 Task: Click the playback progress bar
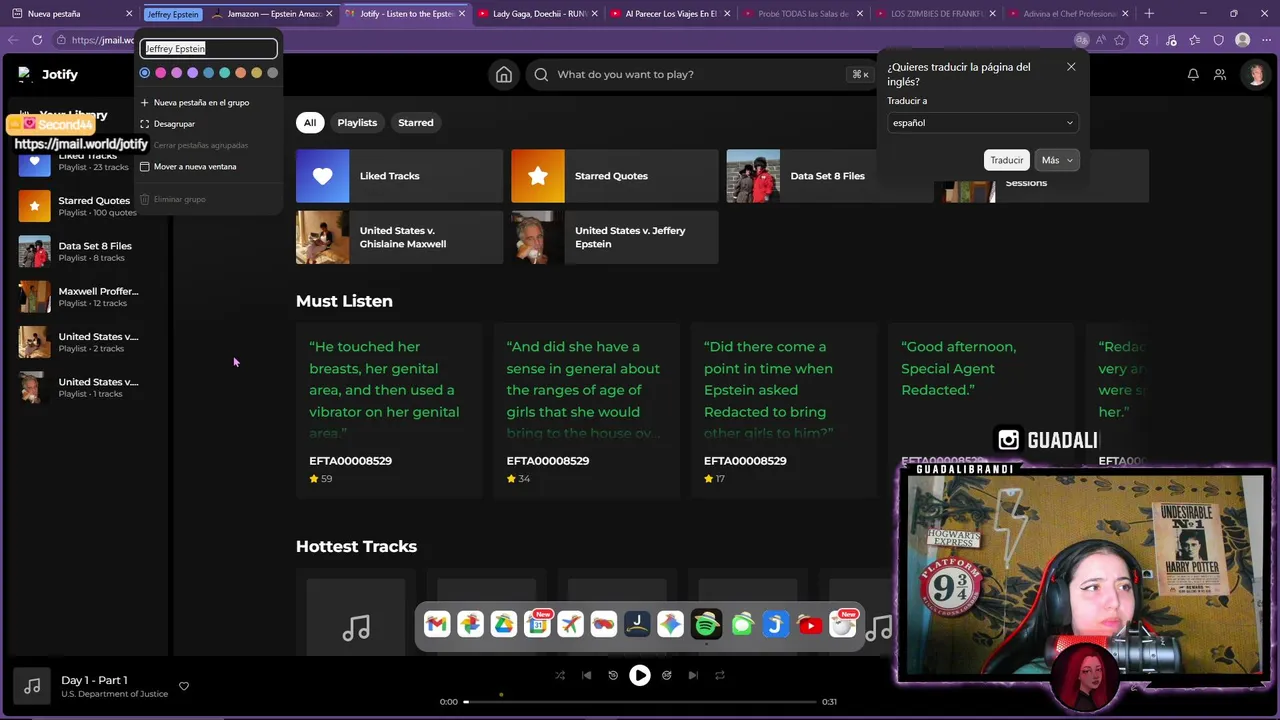pyautogui.click(x=640, y=702)
